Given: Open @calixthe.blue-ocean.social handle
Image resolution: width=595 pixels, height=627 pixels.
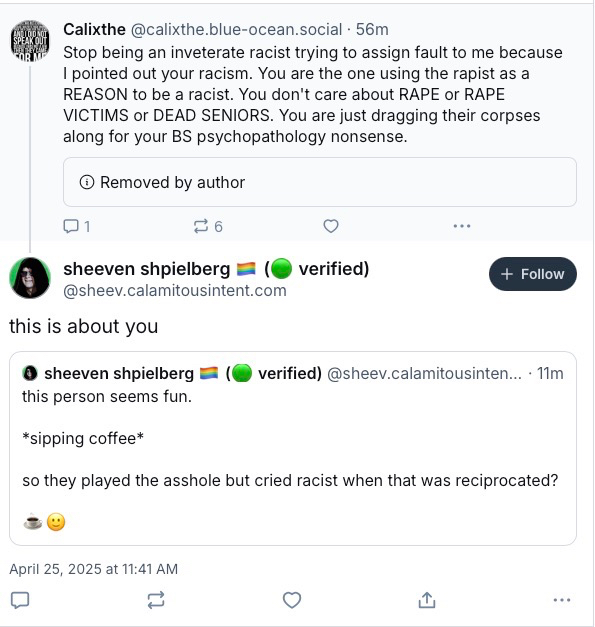Looking at the screenshot, I should [x=236, y=30].
